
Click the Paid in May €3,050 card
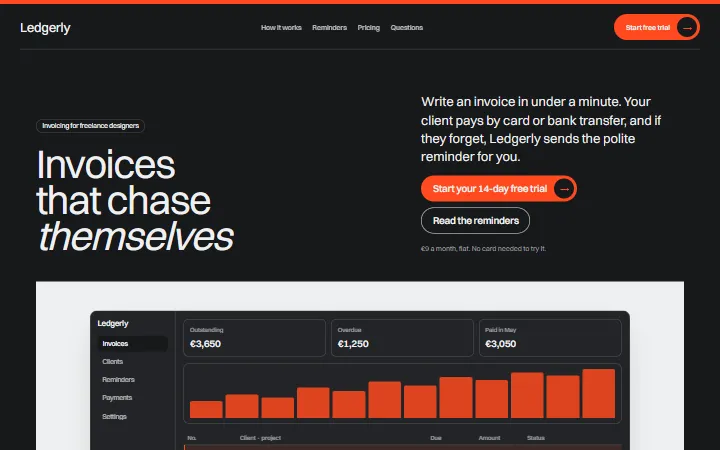coord(550,338)
